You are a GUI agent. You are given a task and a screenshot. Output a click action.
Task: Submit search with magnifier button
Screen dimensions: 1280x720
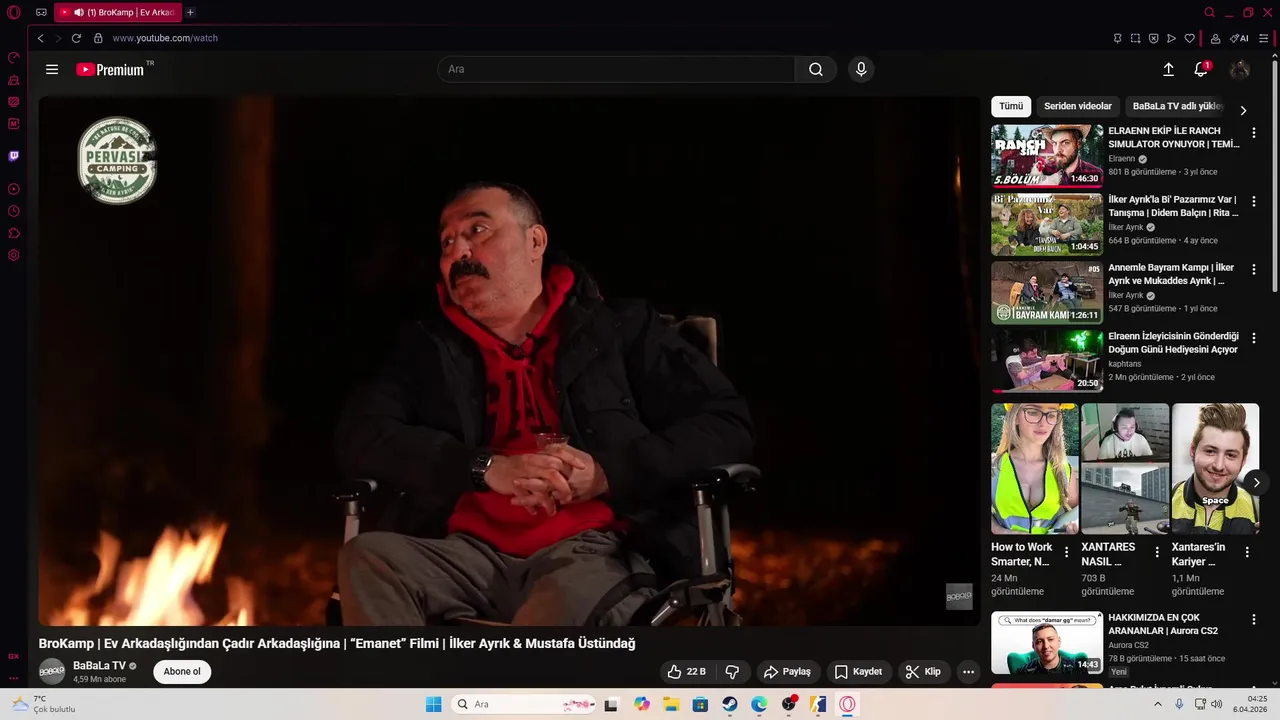[816, 69]
